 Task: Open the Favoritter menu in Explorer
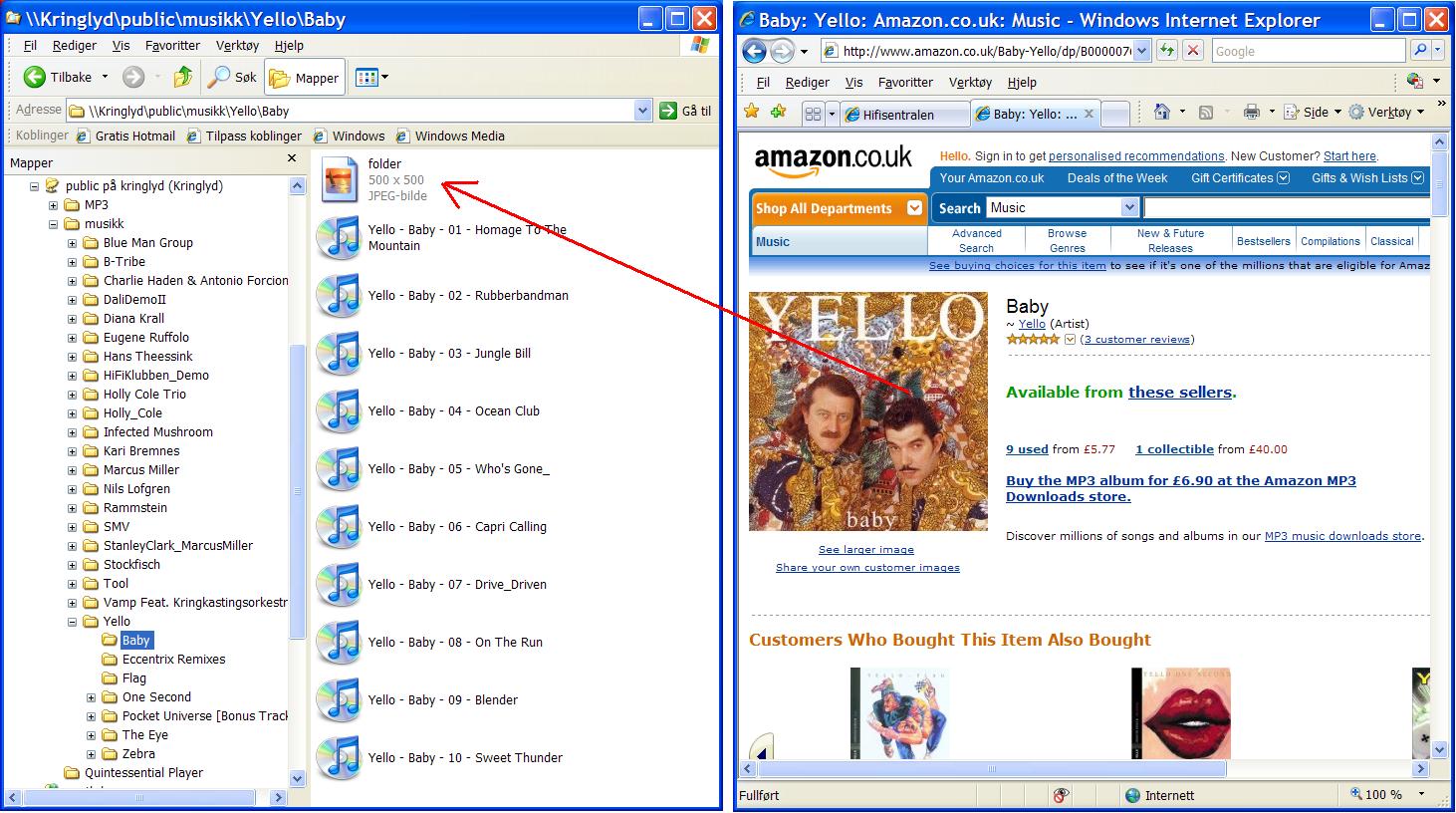(x=172, y=46)
